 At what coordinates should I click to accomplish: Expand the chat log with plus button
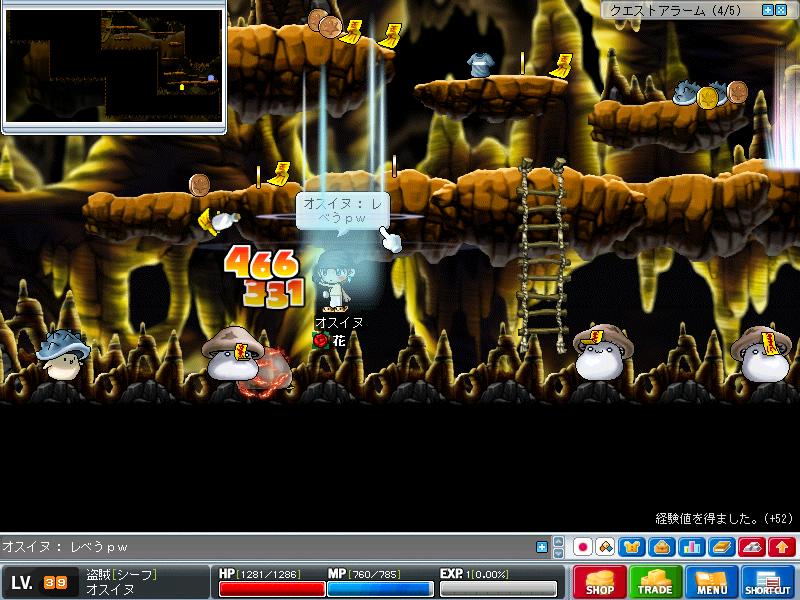[542, 547]
